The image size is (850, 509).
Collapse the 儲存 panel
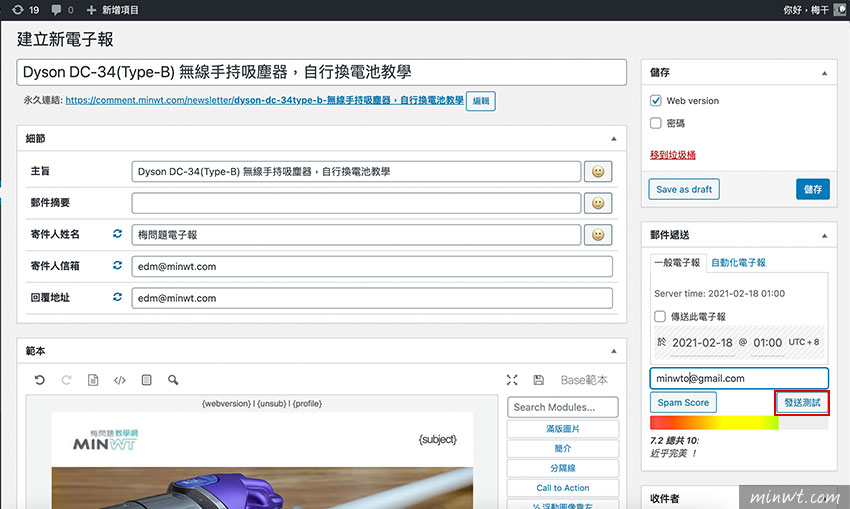point(825,73)
